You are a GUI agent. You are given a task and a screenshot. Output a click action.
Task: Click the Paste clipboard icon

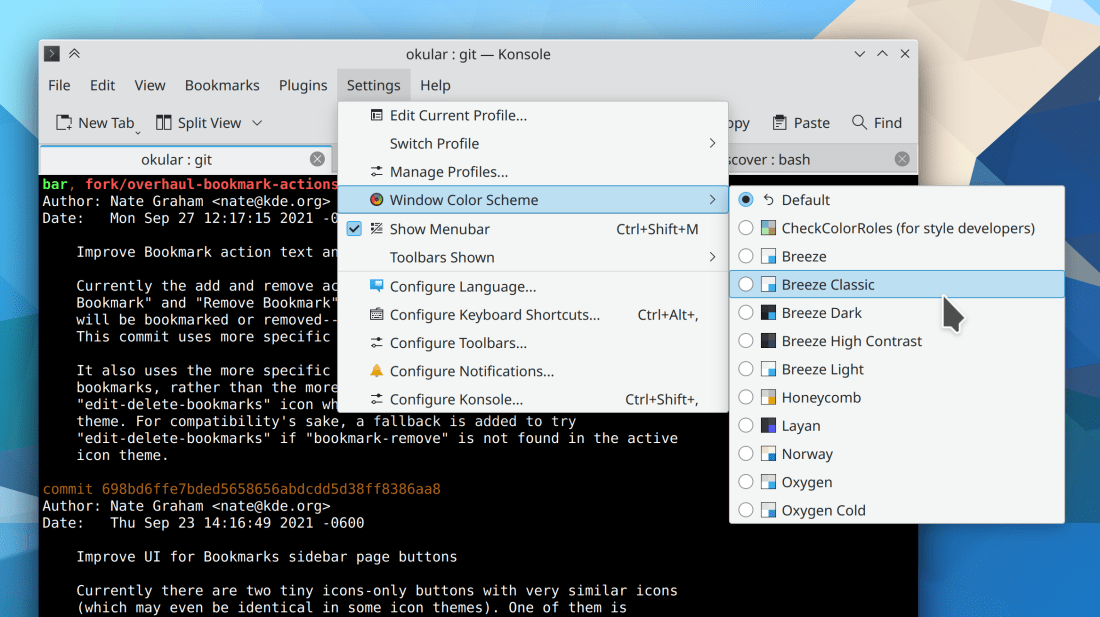pyautogui.click(x=780, y=123)
